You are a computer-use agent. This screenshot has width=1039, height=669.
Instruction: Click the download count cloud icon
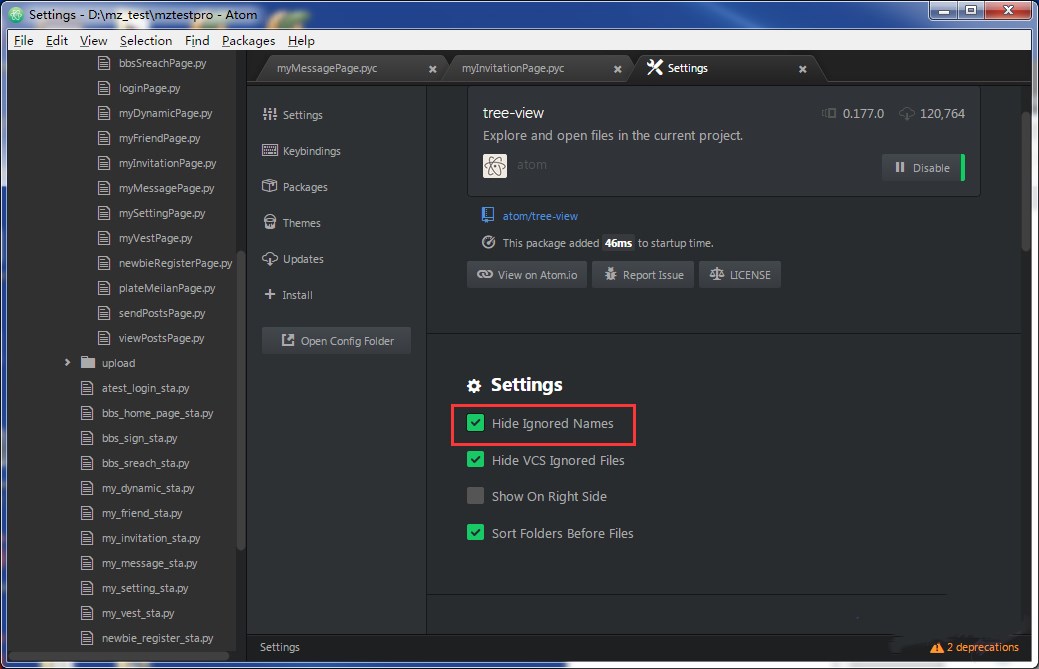tap(906, 113)
